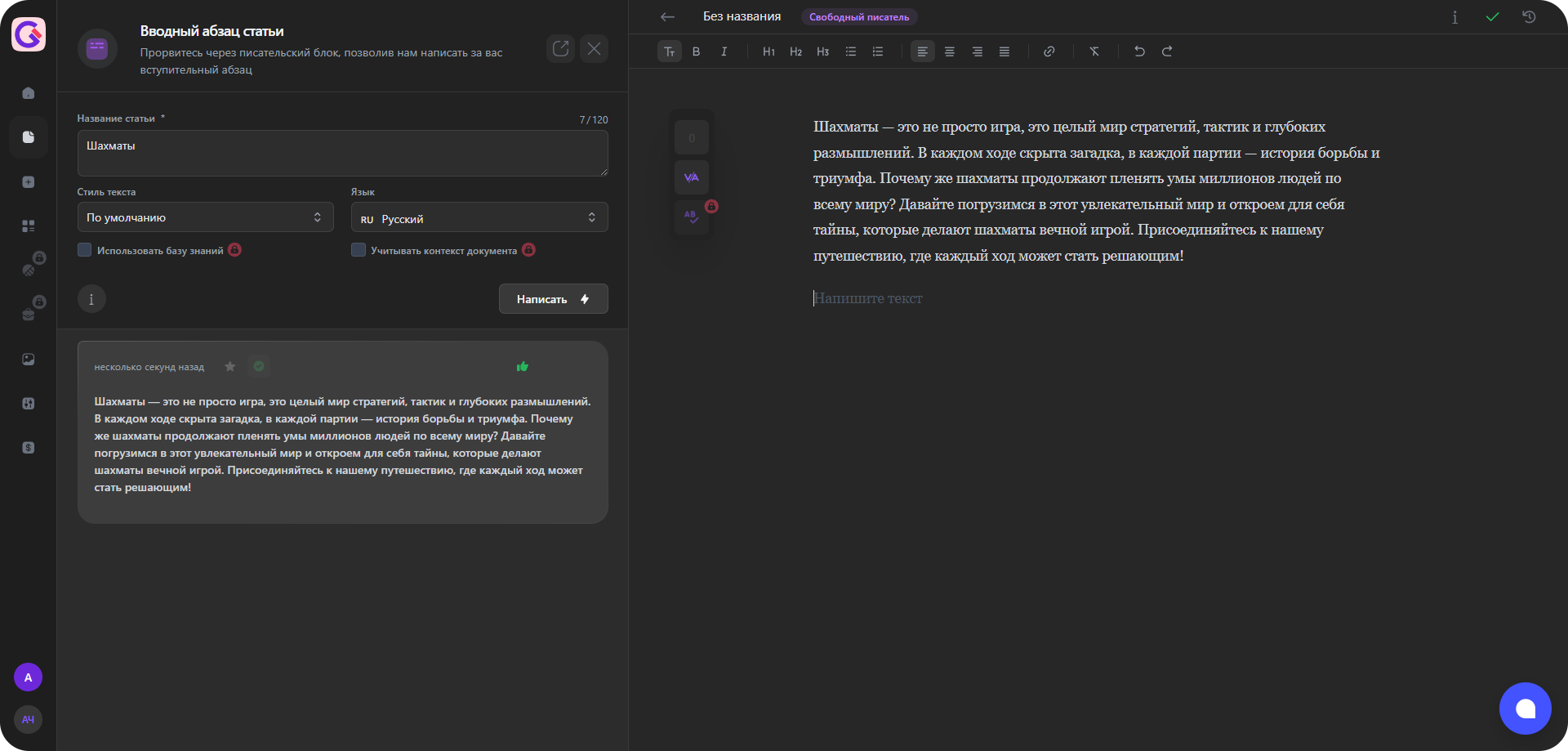Like the generated result with thumbs up

click(523, 366)
